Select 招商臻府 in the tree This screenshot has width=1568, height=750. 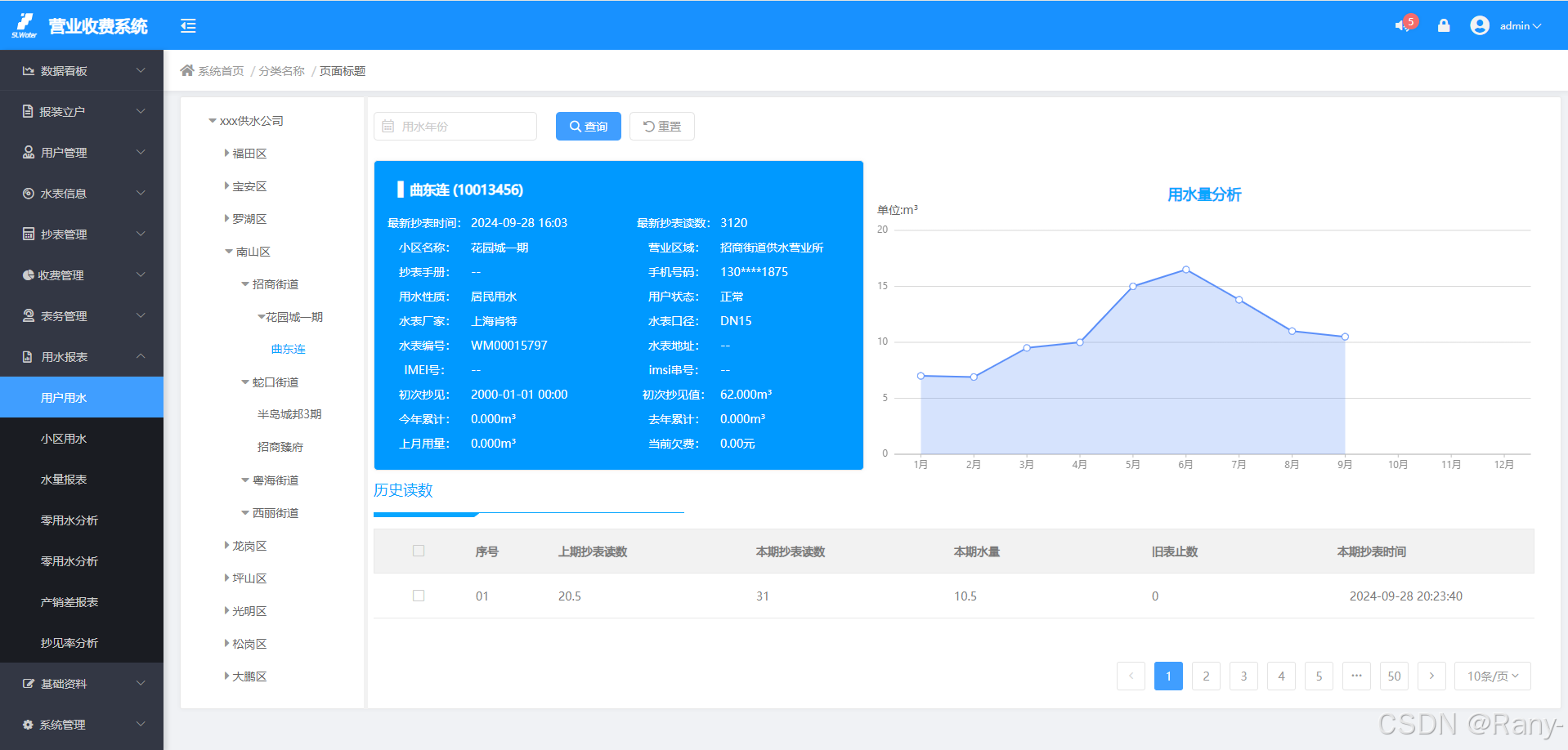(x=280, y=447)
